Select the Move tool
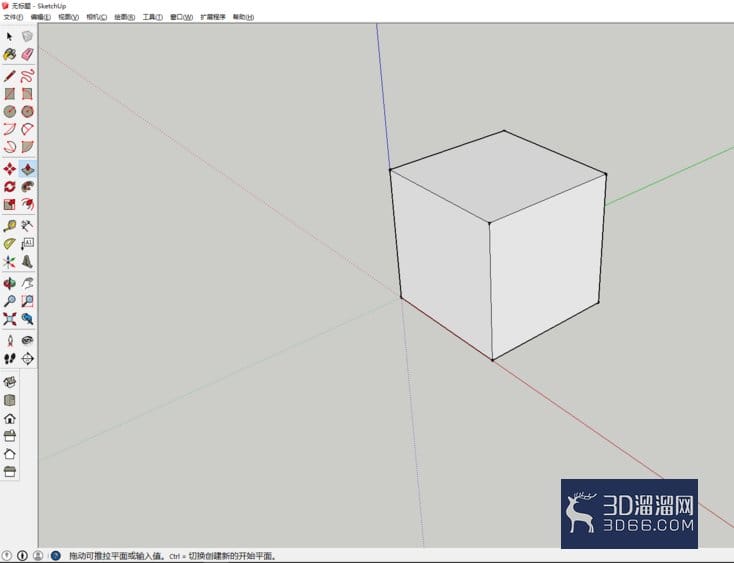This screenshot has height=563, width=734. coord(9,169)
